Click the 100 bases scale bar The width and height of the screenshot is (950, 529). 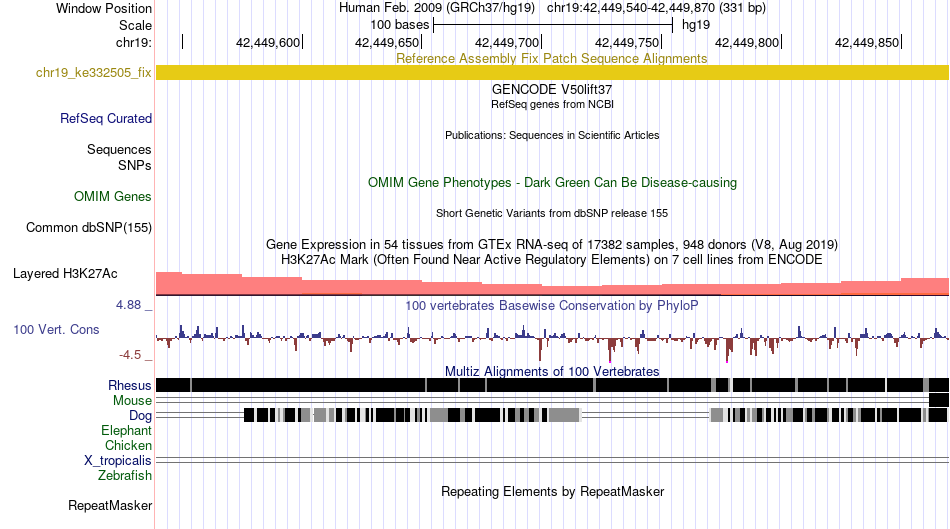(553, 25)
